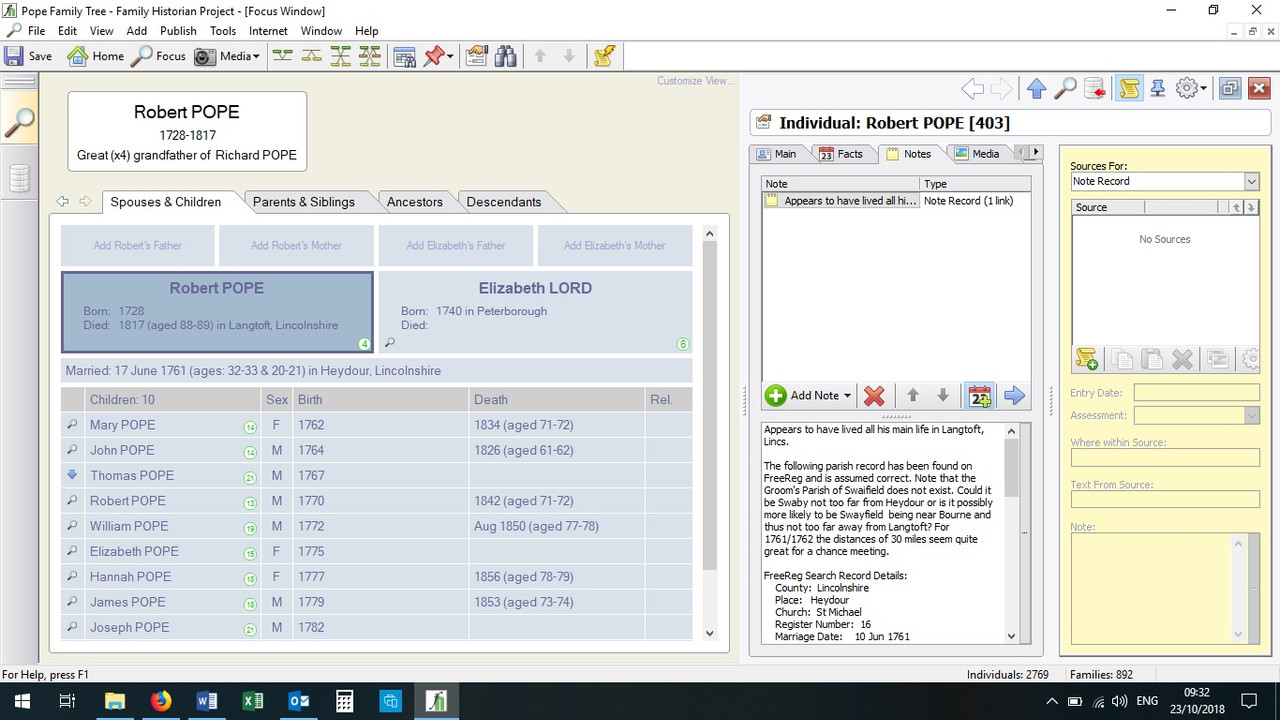Save the project with the floppy icon

point(28,56)
